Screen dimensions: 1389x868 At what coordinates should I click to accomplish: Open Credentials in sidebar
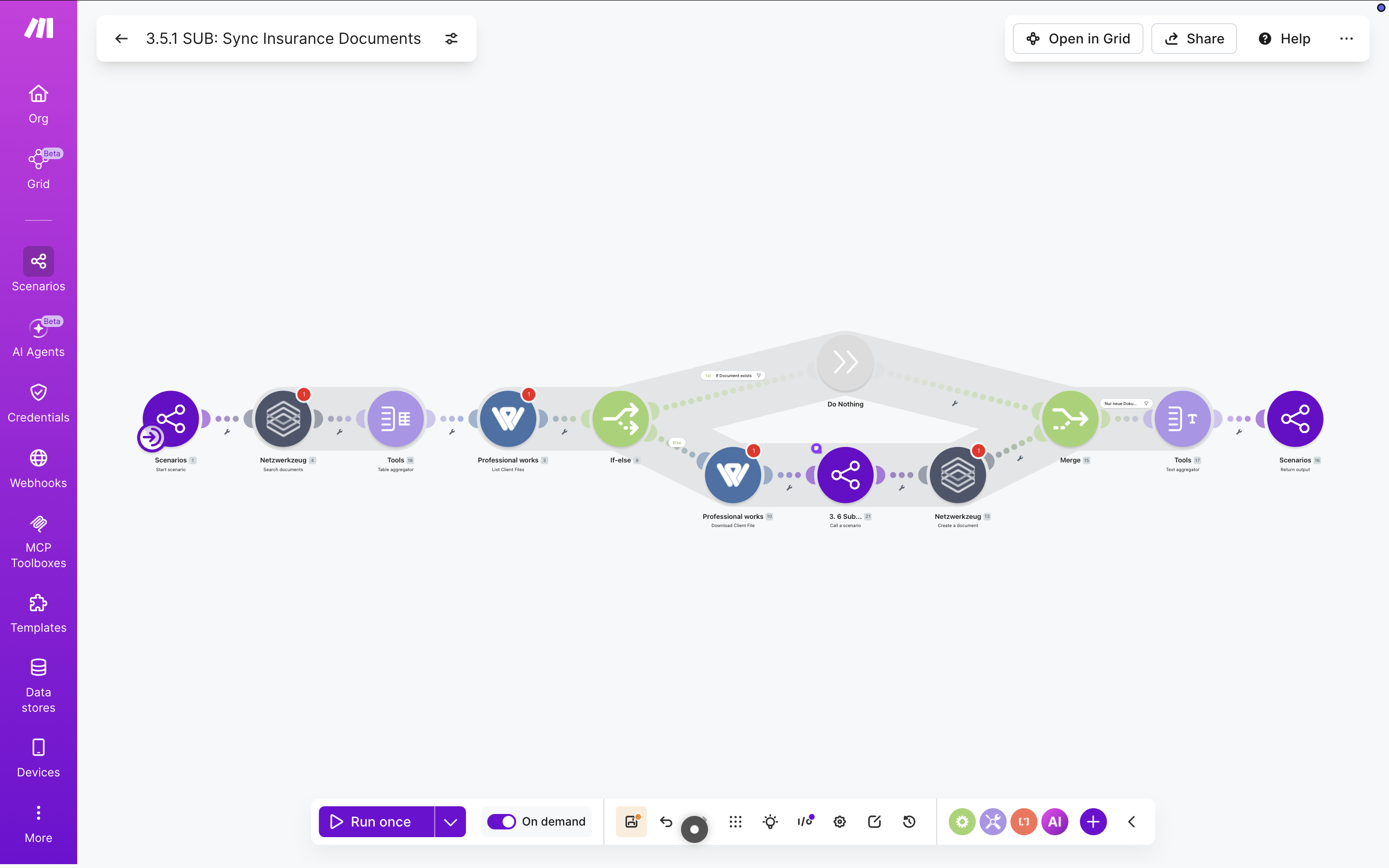(39, 404)
